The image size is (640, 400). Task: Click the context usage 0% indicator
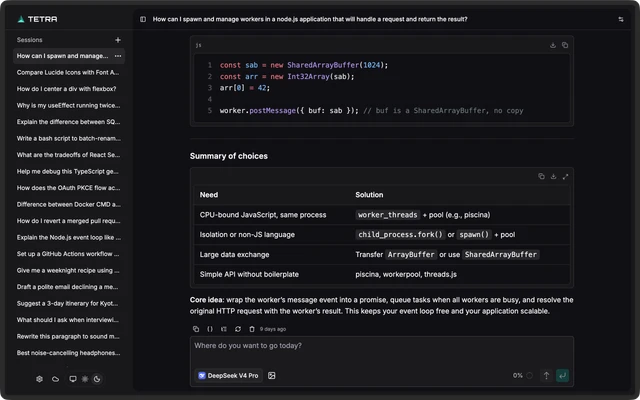click(522, 376)
